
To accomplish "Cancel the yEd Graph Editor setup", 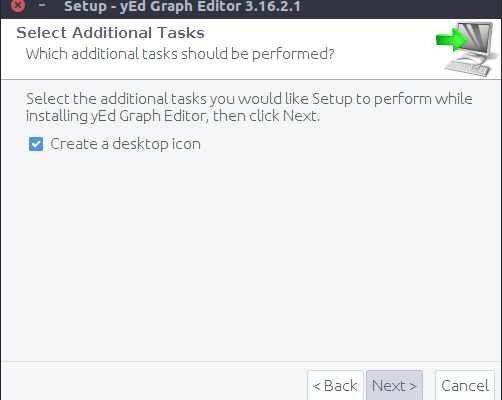I will click(x=465, y=386).
